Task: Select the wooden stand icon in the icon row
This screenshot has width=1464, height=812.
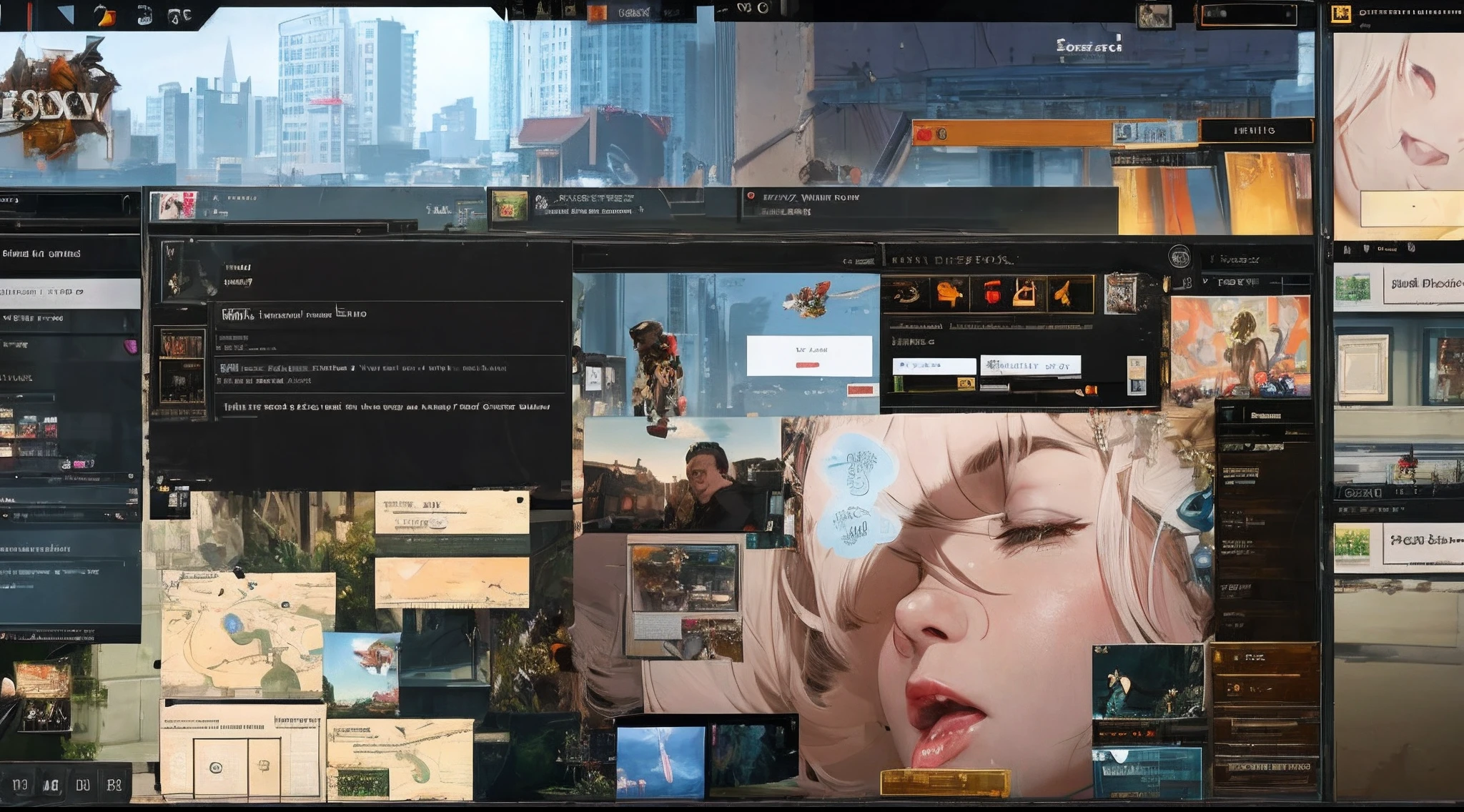Action: click(1024, 293)
